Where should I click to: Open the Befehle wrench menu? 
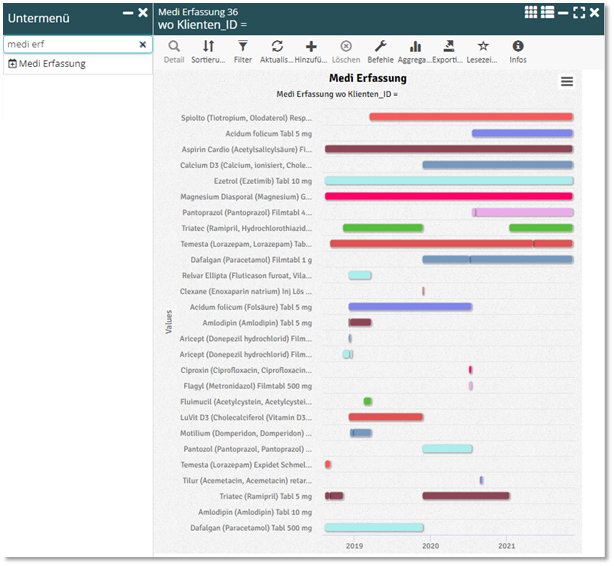(380, 47)
